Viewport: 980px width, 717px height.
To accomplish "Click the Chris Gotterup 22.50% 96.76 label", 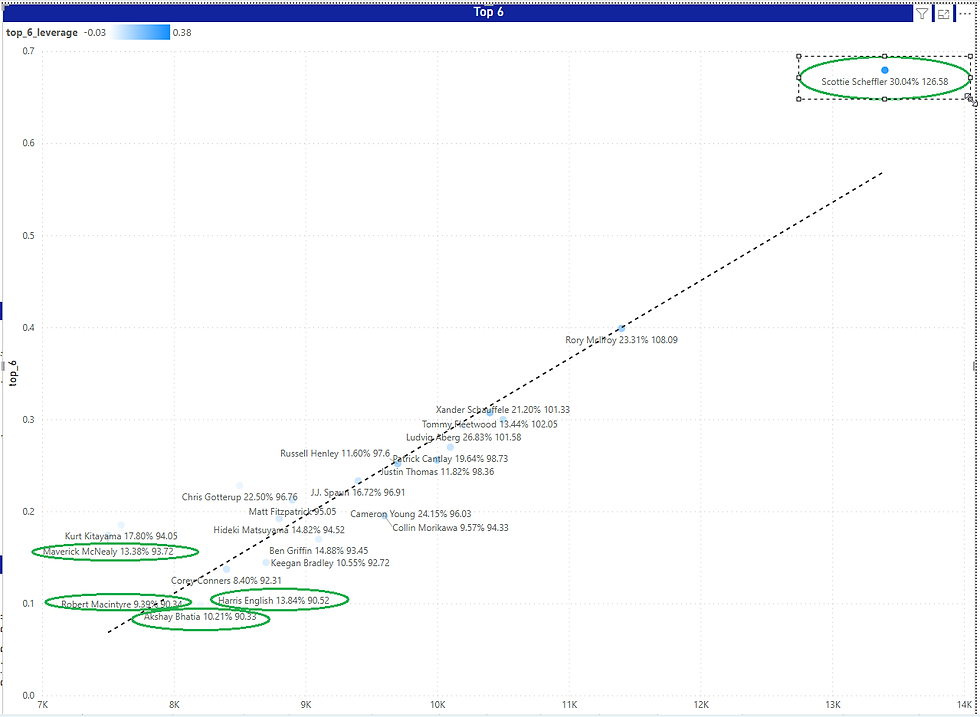I will click(x=239, y=498).
